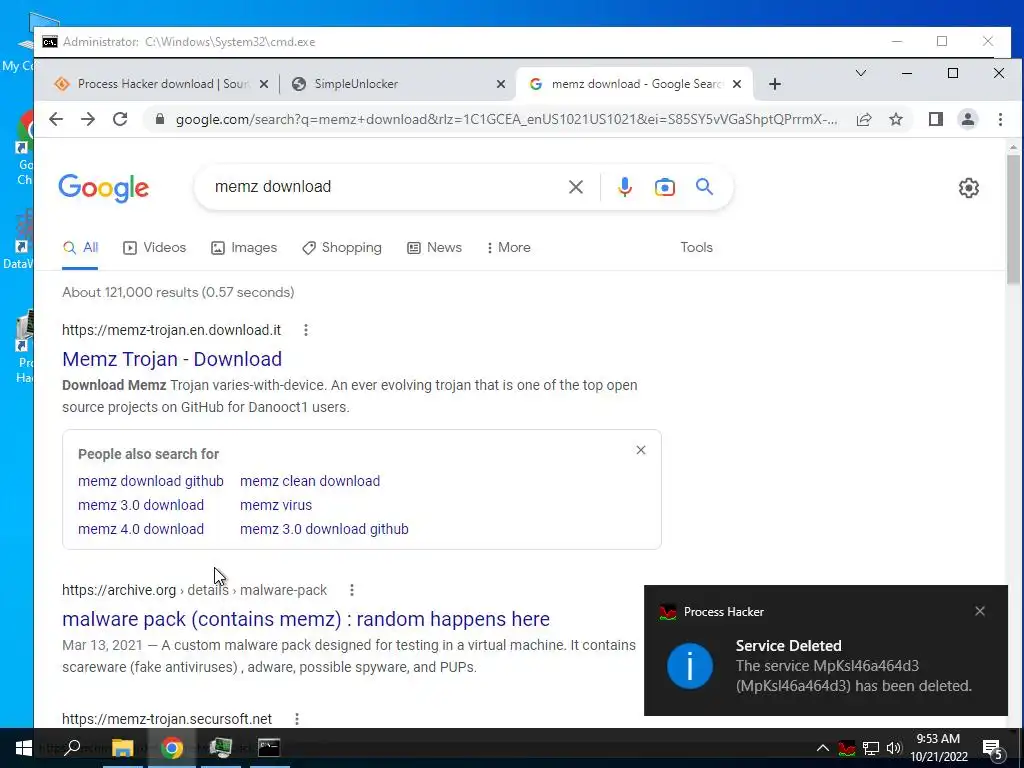Bookmark this page with the star icon
This screenshot has height=768, width=1024.
click(x=896, y=120)
